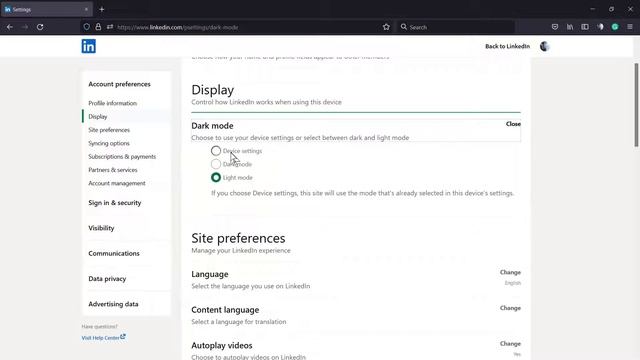Image resolution: width=640 pixels, height=360 pixels.
Task: Select the Light mode radio button
Action: [216, 178]
